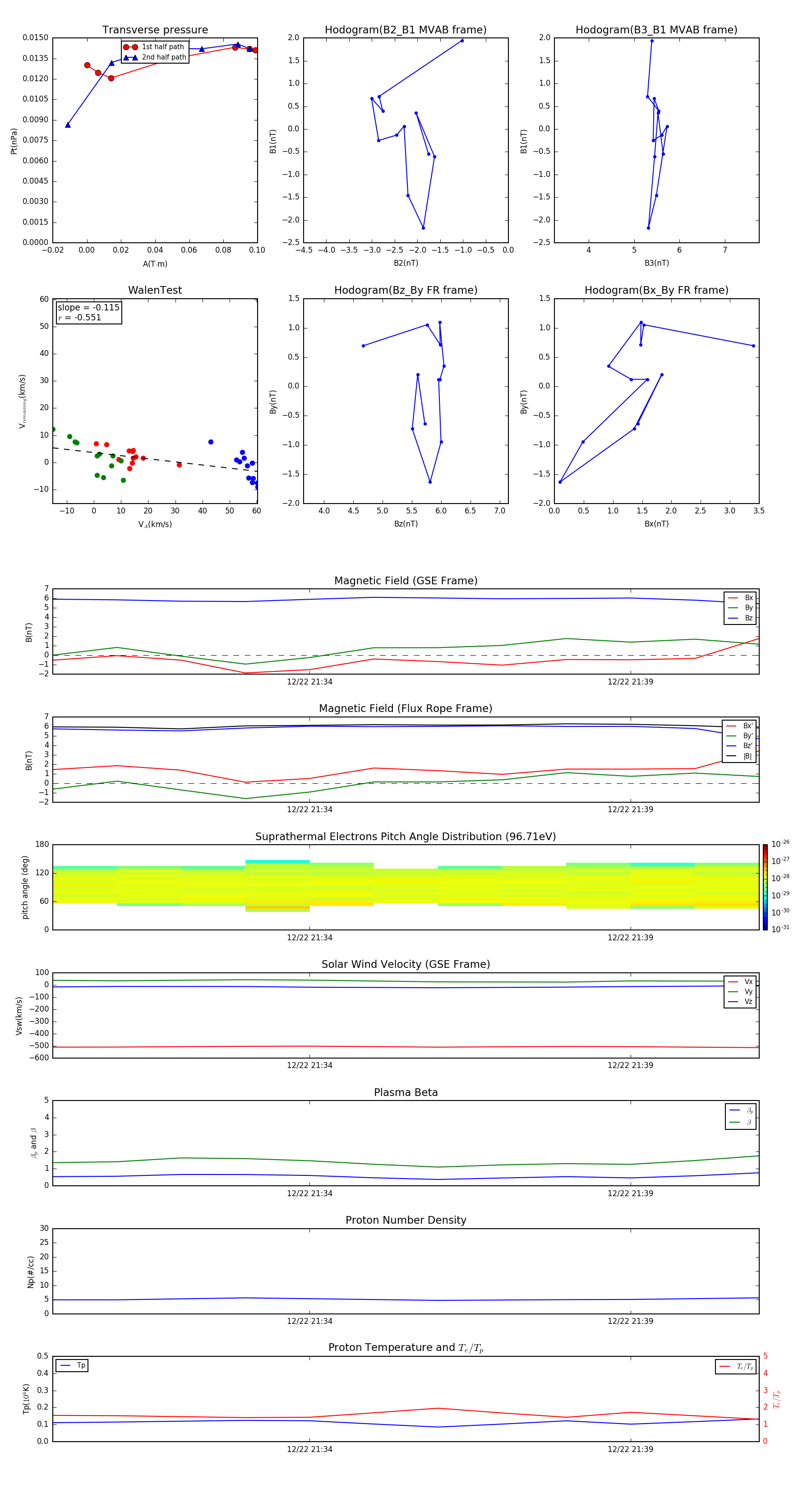The height and width of the screenshot is (1489, 812).
Task: Click the 'Vz' entry in velocity legend
Action: 740,1001
